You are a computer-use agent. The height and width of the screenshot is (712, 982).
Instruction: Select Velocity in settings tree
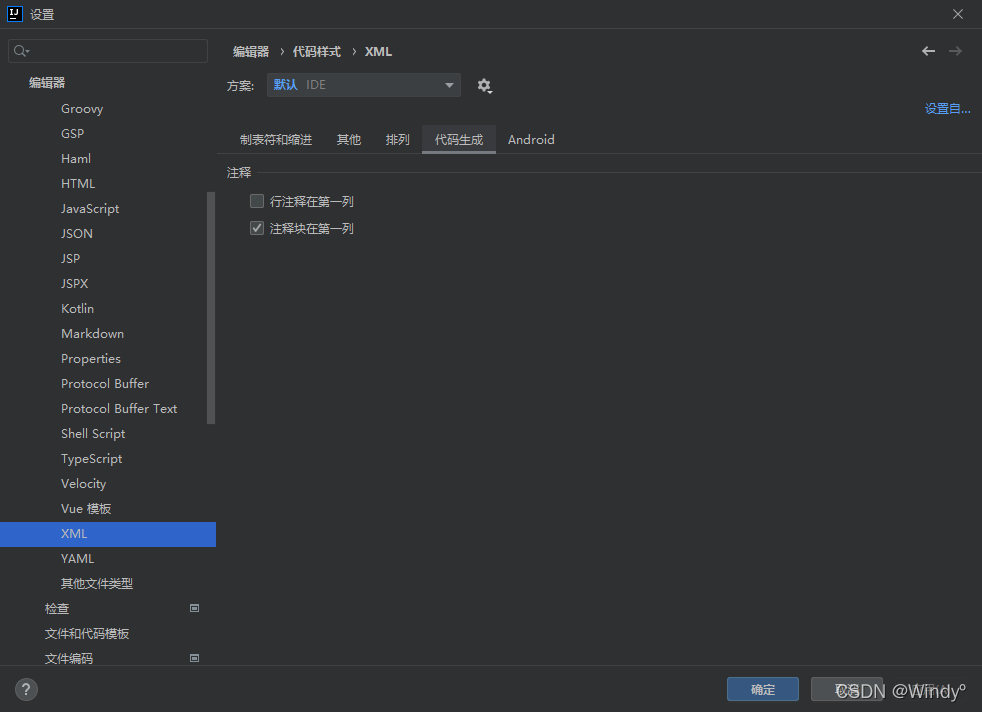tap(83, 484)
